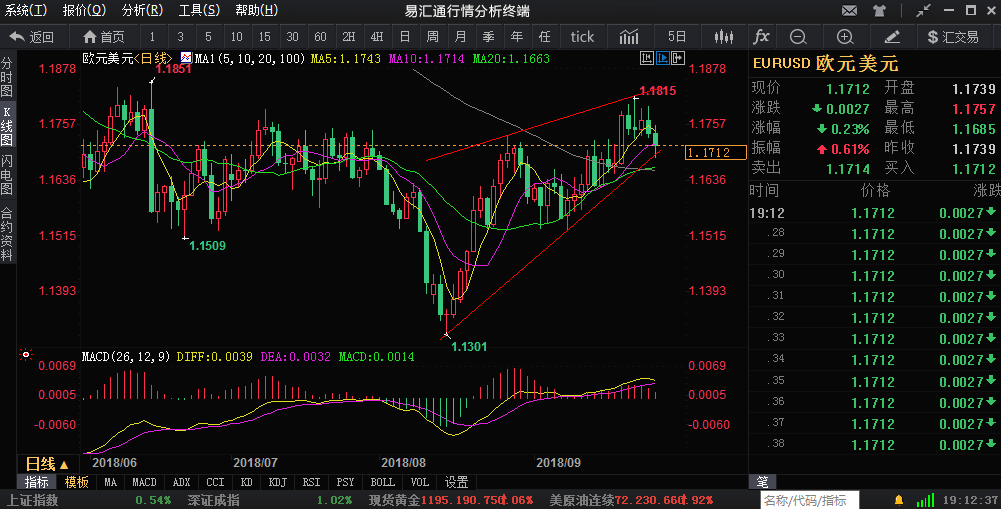This screenshot has height=509, width=1001.
Task: Click the bar chart with line icon
Action: (x=630, y=37)
